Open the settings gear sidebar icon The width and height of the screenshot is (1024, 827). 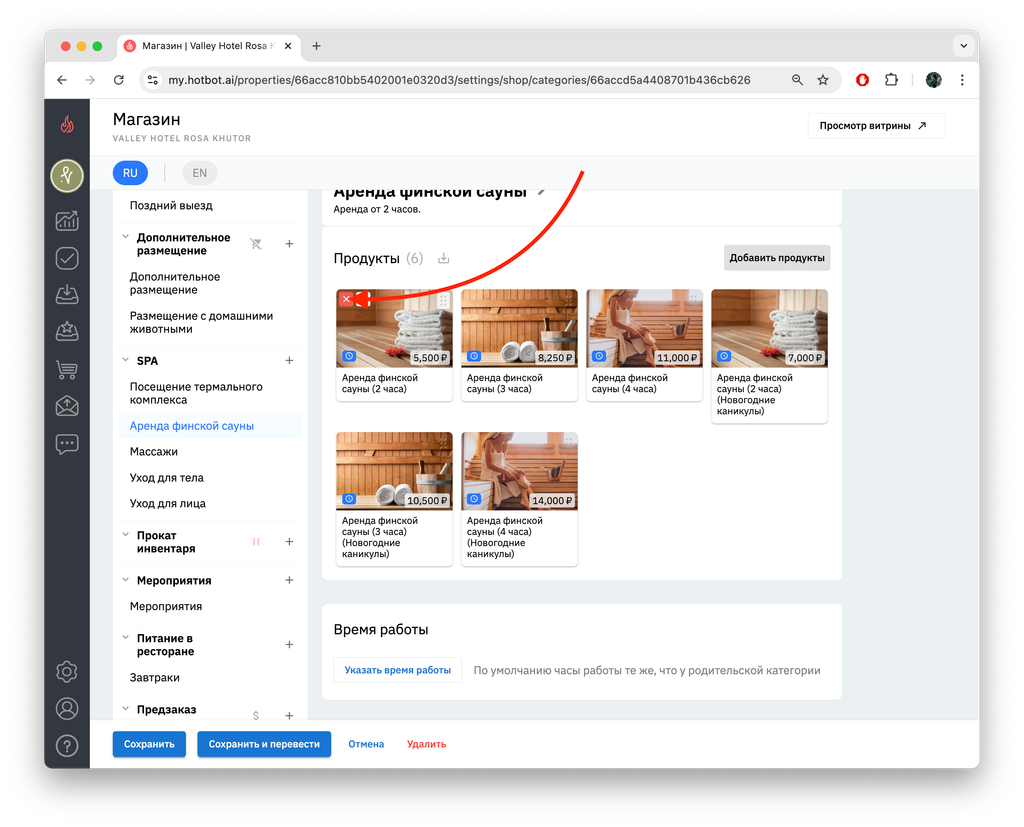click(x=67, y=672)
